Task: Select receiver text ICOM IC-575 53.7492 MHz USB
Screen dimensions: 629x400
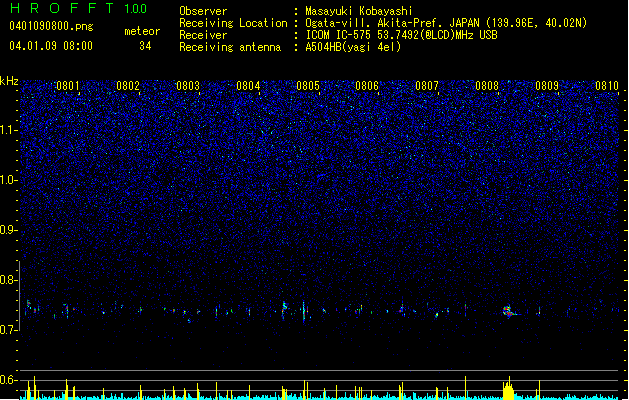Action: (x=401, y=35)
